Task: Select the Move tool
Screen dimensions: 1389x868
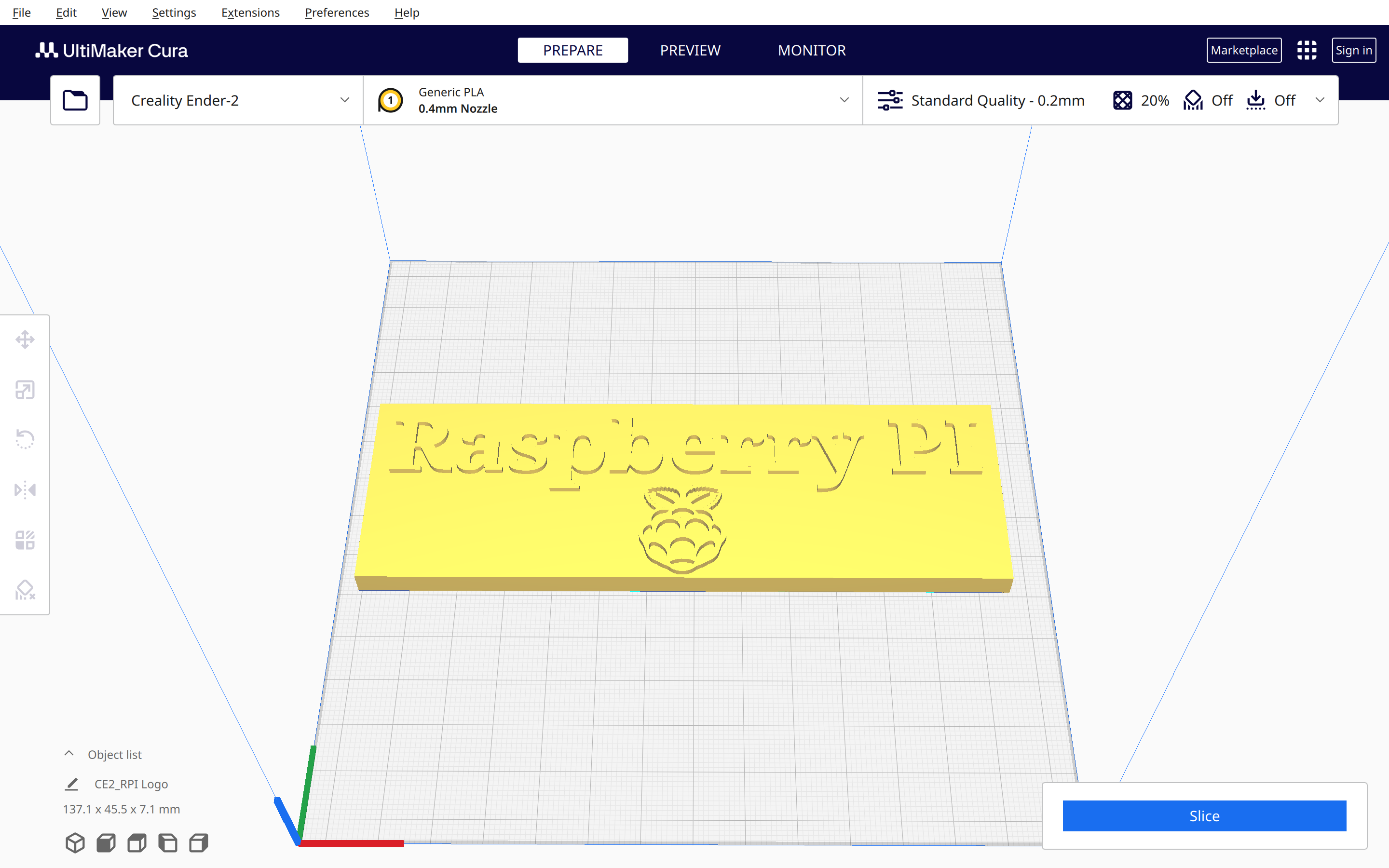Action: click(25, 339)
